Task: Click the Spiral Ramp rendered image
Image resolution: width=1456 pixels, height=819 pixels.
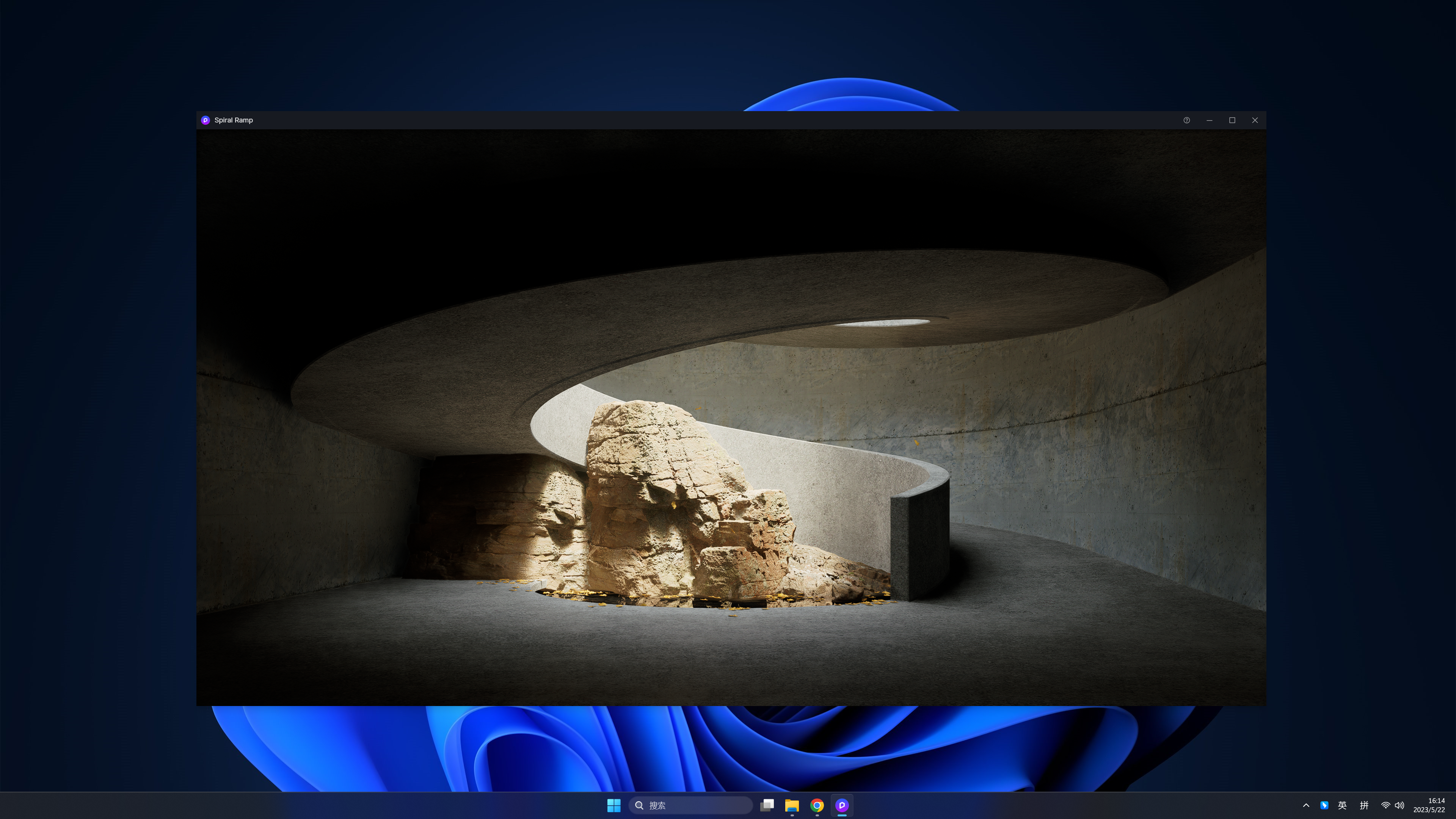Action: click(x=731, y=417)
